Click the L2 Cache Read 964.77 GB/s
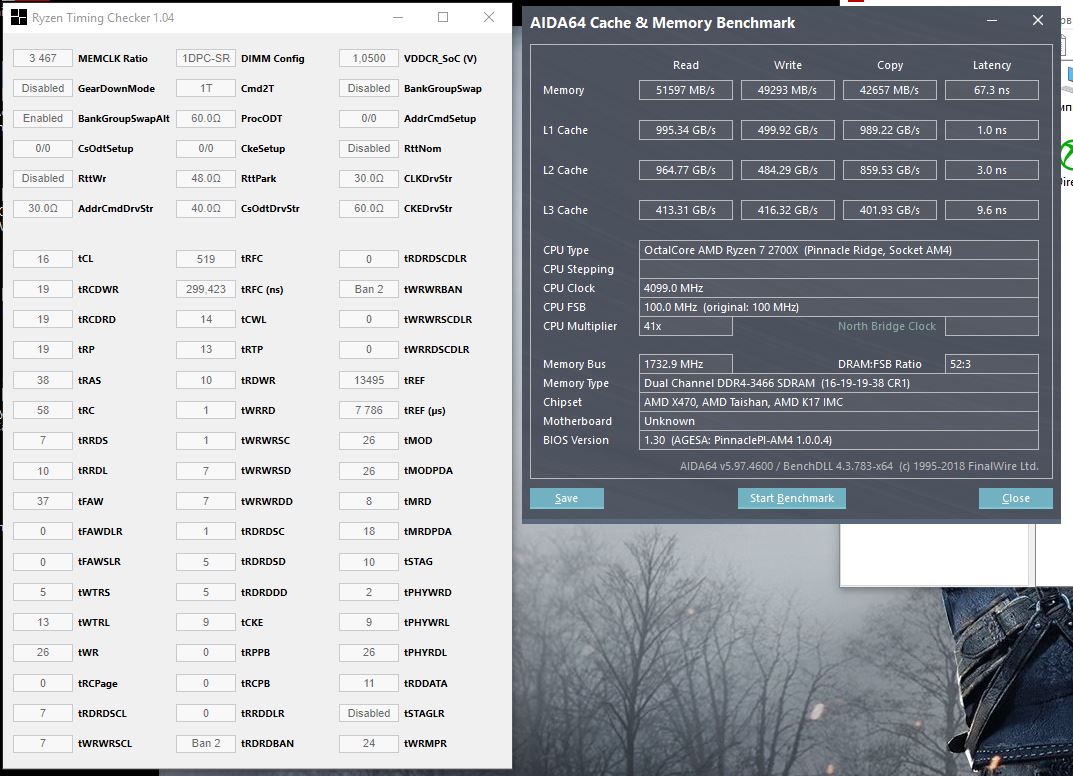 tap(686, 170)
